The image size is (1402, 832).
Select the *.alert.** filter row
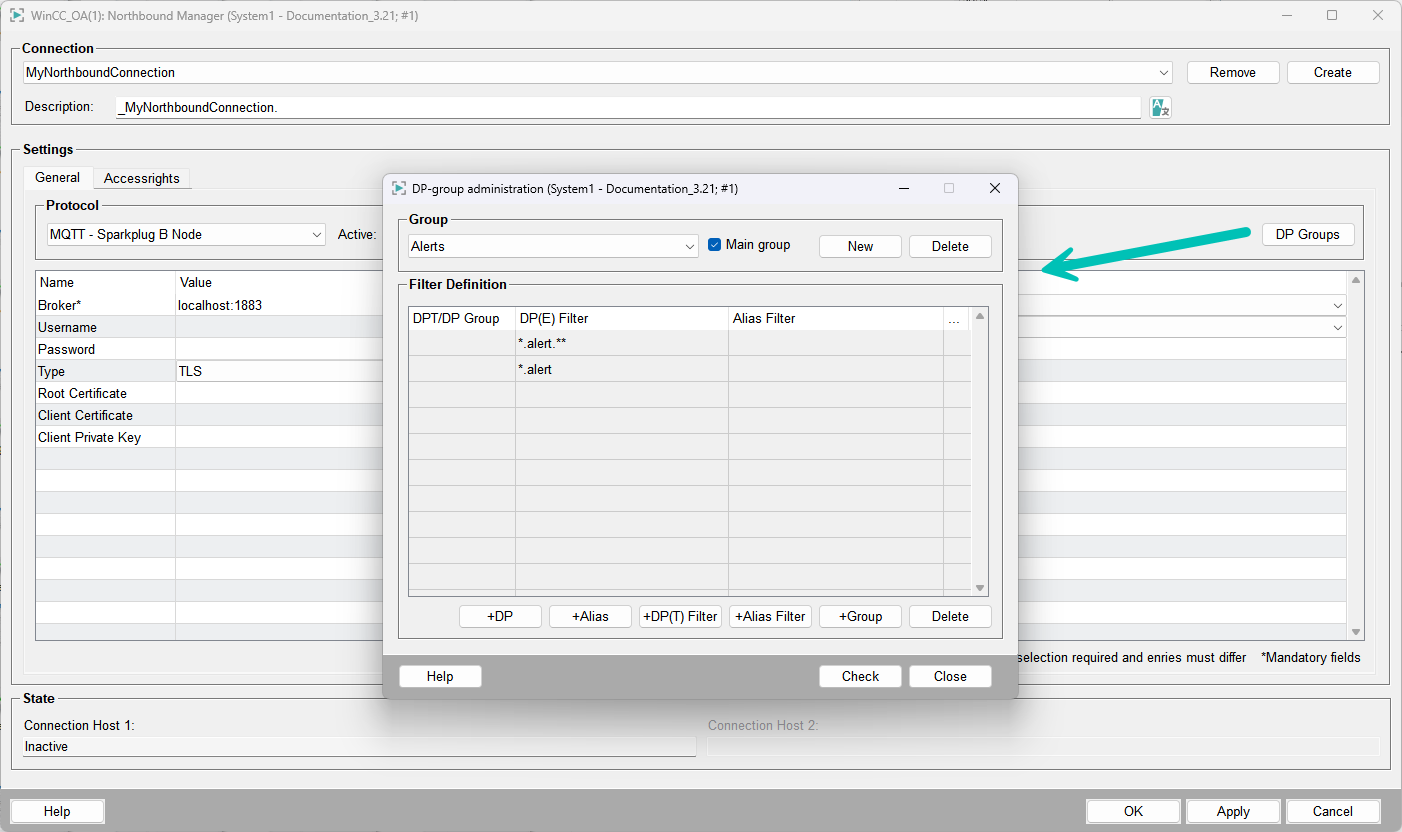point(621,343)
